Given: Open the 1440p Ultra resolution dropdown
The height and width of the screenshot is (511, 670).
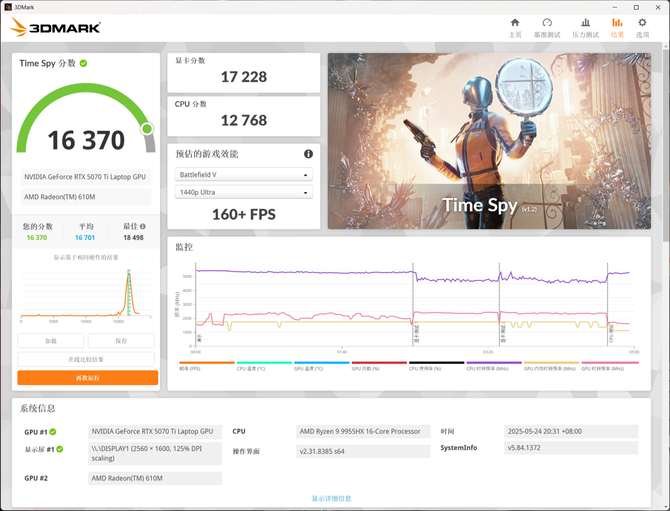Looking at the screenshot, I should click(x=243, y=192).
